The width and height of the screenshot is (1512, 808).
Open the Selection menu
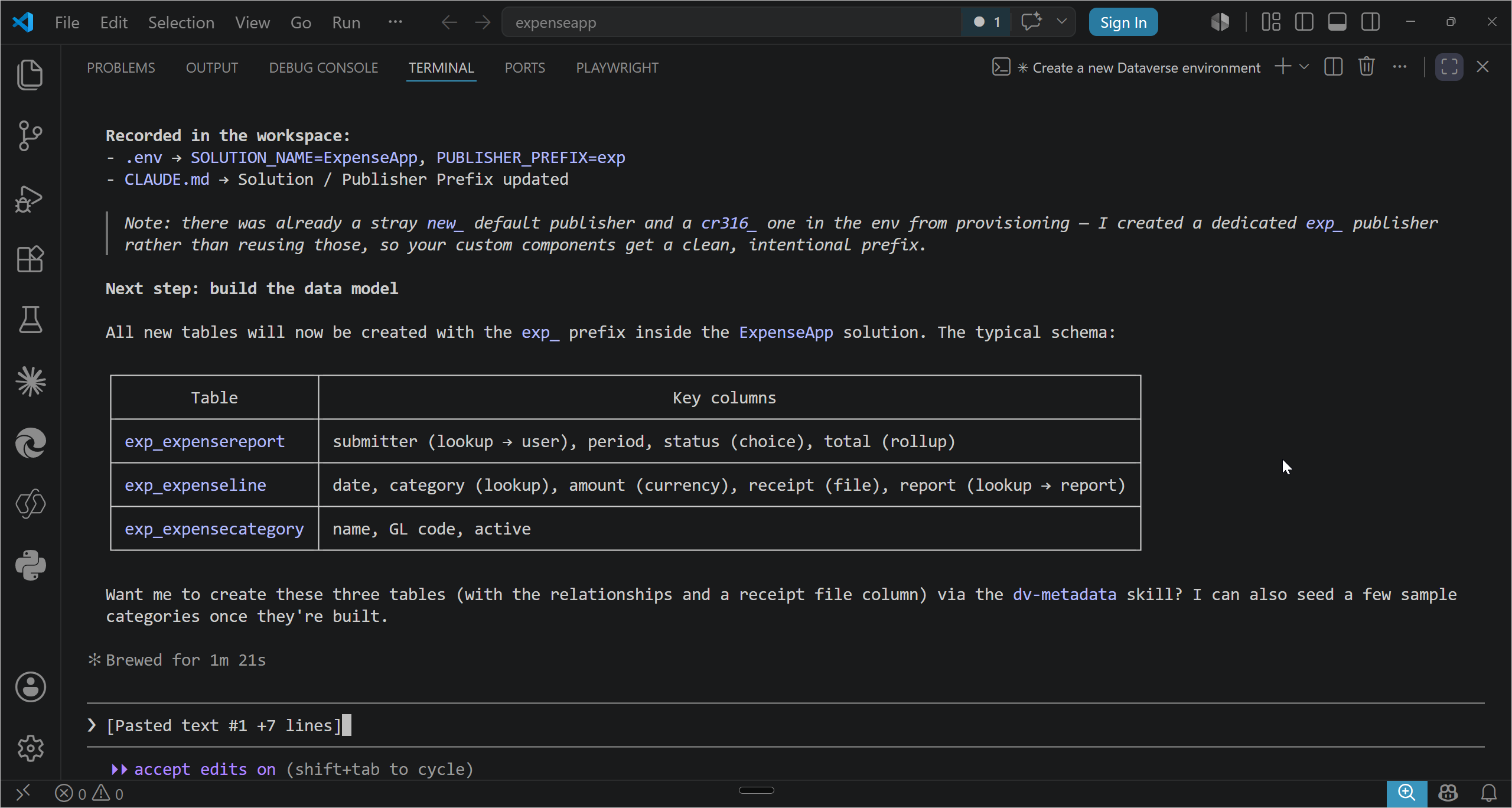click(x=181, y=22)
